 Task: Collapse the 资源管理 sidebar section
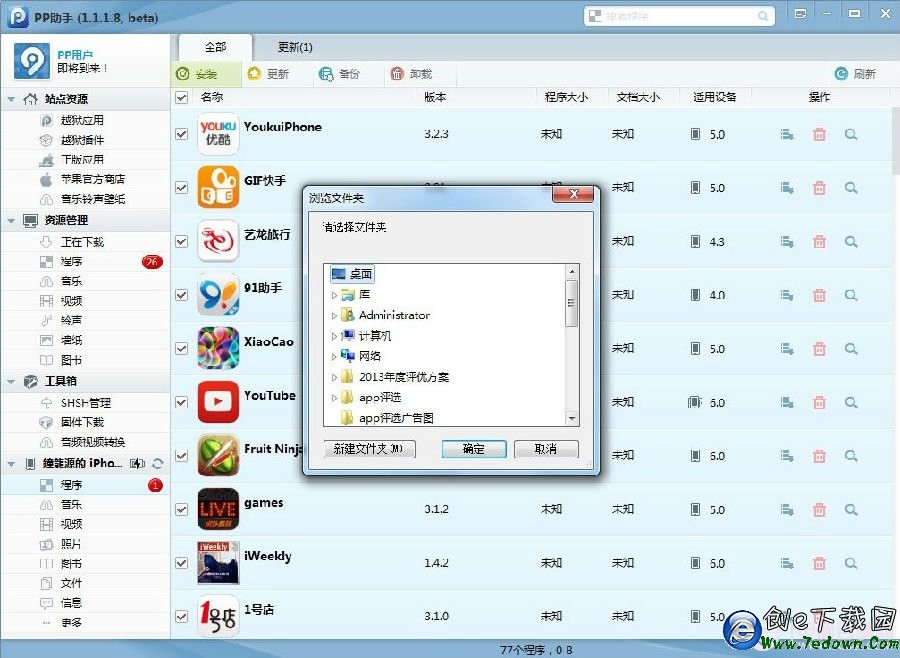tap(11, 220)
